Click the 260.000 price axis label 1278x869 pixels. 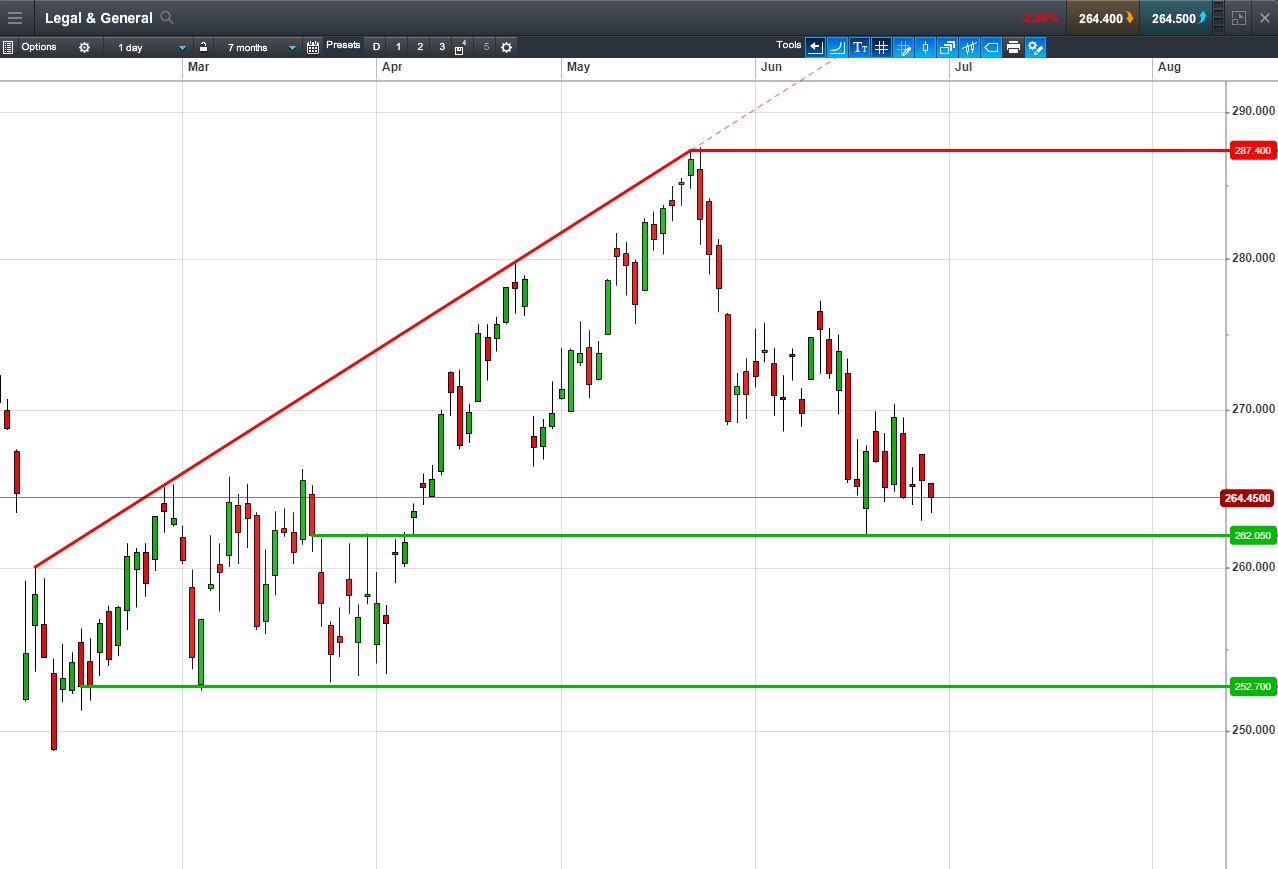click(1253, 567)
